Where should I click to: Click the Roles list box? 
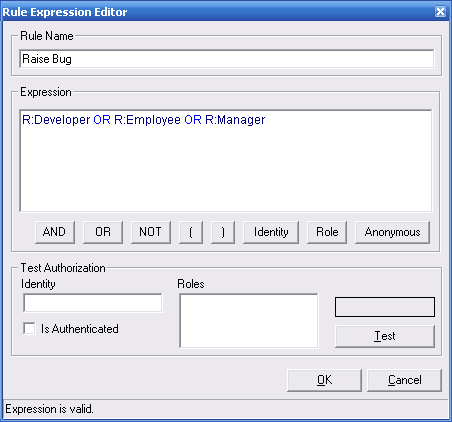coord(249,321)
